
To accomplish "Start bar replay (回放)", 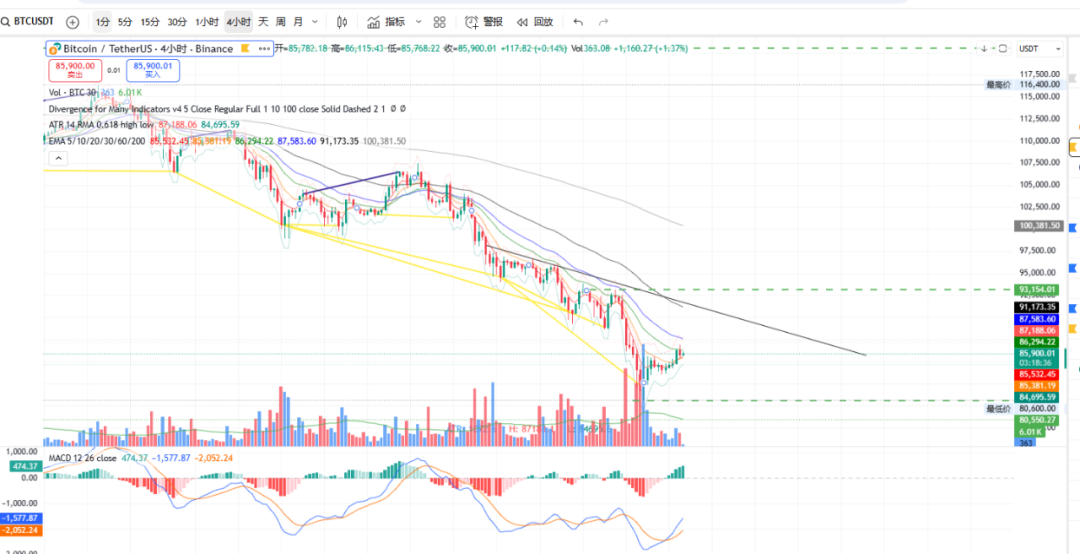I will click(x=535, y=21).
